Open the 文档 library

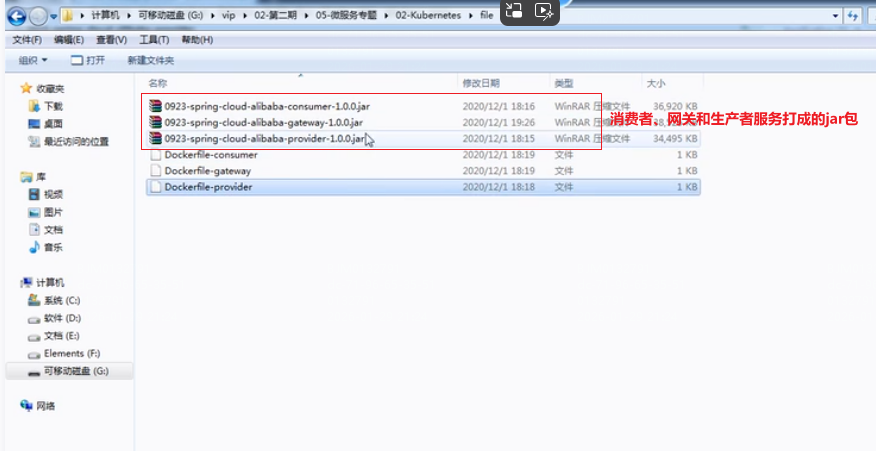coord(53,230)
